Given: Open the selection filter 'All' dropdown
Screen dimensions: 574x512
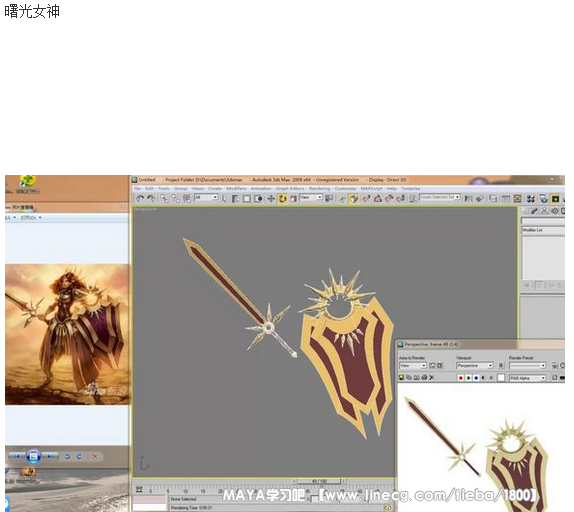Looking at the screenshot, I should (206, 198).
